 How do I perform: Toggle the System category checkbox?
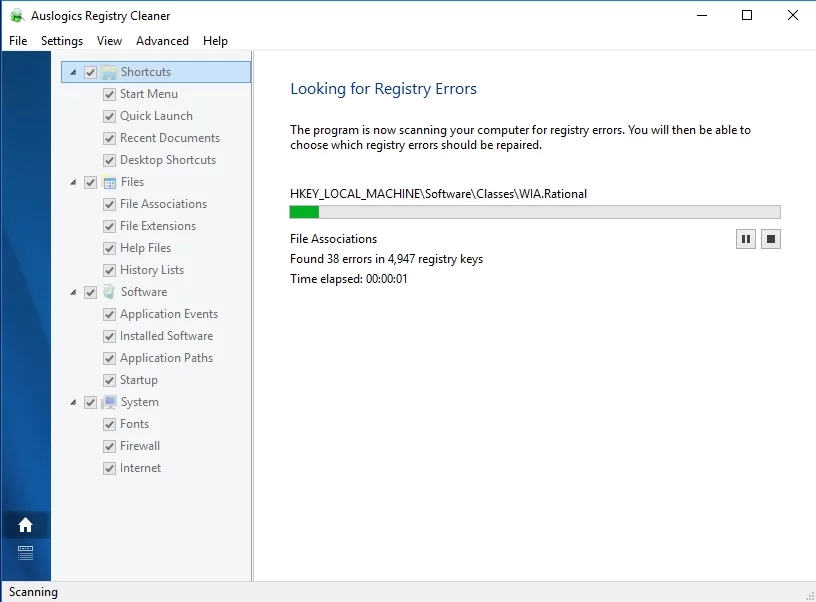click(x=91, y=402)
